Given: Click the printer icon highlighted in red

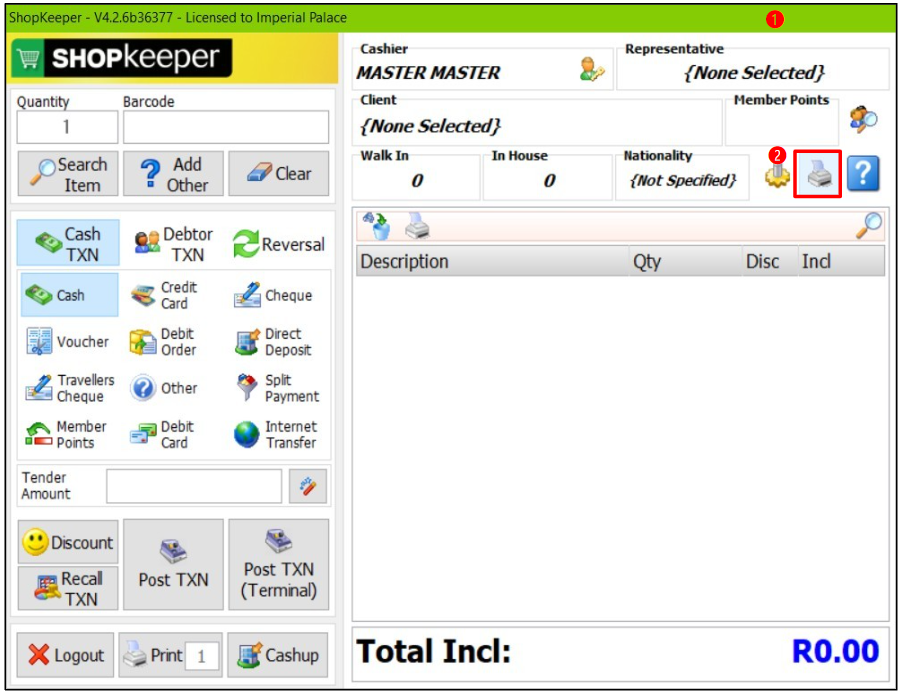Looking at the screenshot, I should coord(818,174).
